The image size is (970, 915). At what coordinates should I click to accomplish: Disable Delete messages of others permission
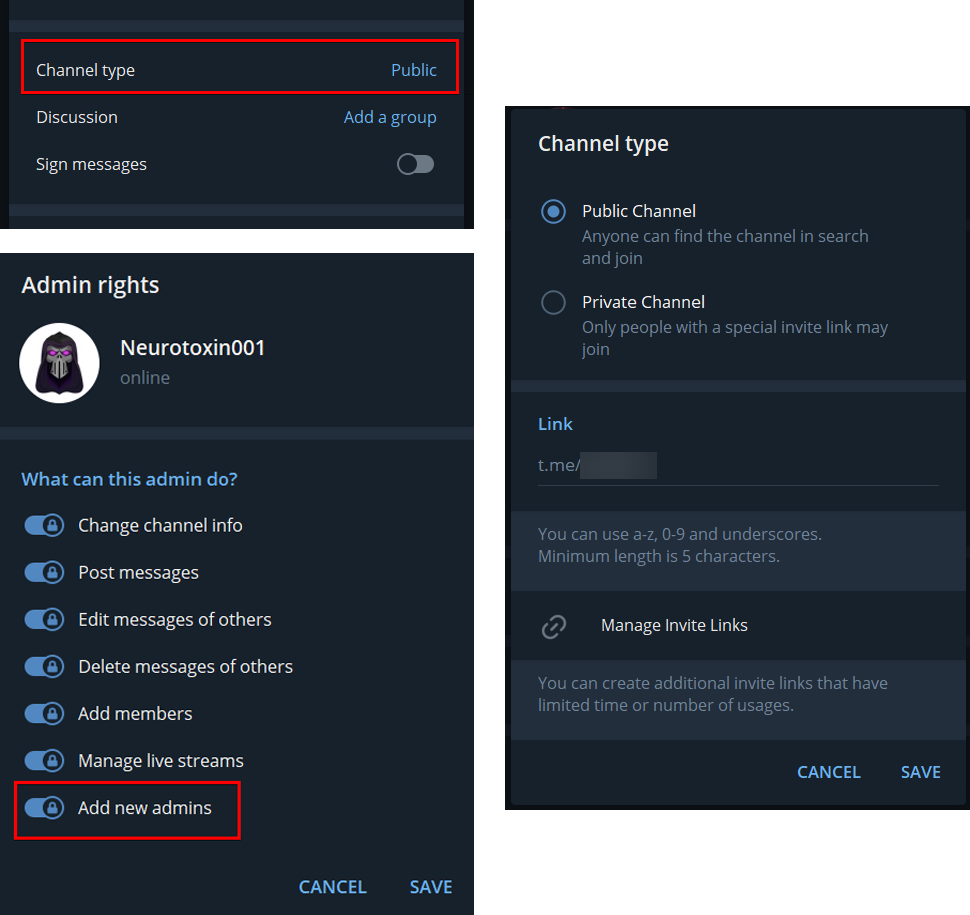click(x=44, y=666)
